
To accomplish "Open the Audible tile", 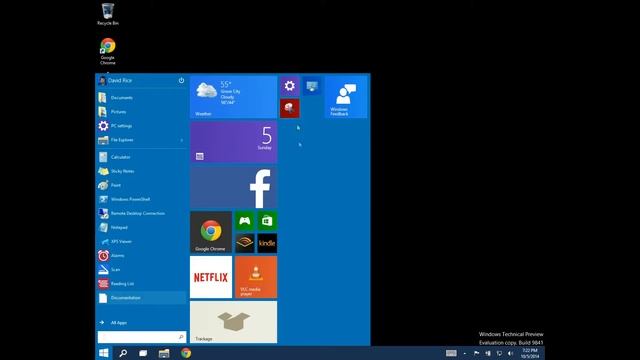I will pyautogui.click(x=245, y=243).
